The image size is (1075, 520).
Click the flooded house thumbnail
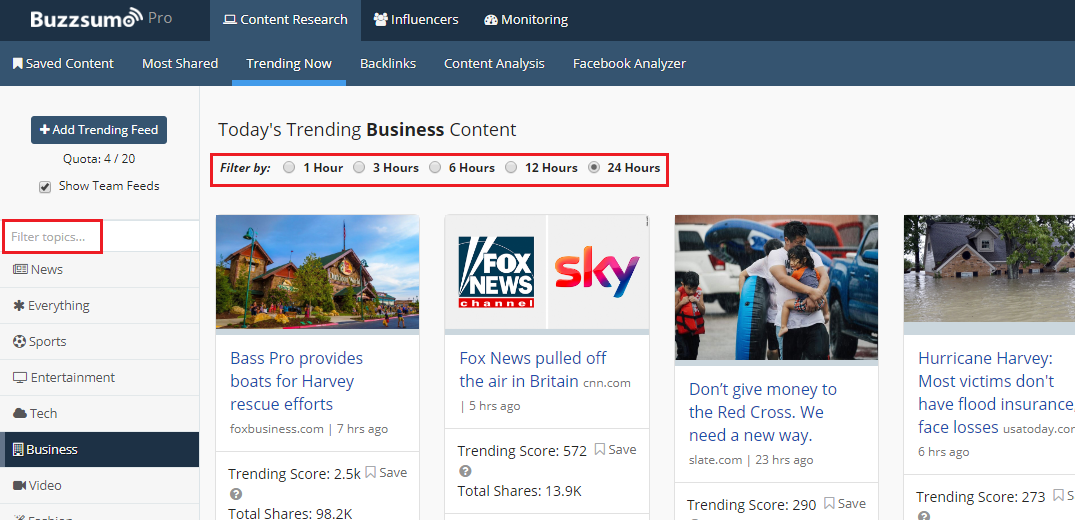coord(989,268)
